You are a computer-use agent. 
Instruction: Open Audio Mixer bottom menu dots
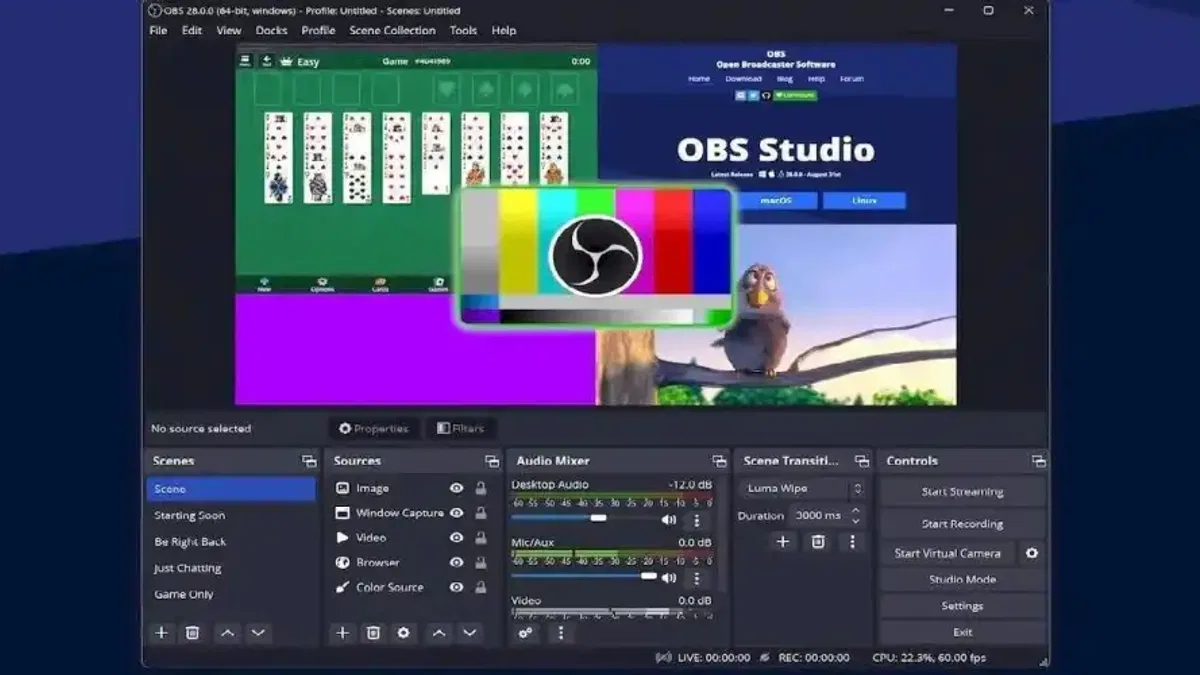point(560,632)
